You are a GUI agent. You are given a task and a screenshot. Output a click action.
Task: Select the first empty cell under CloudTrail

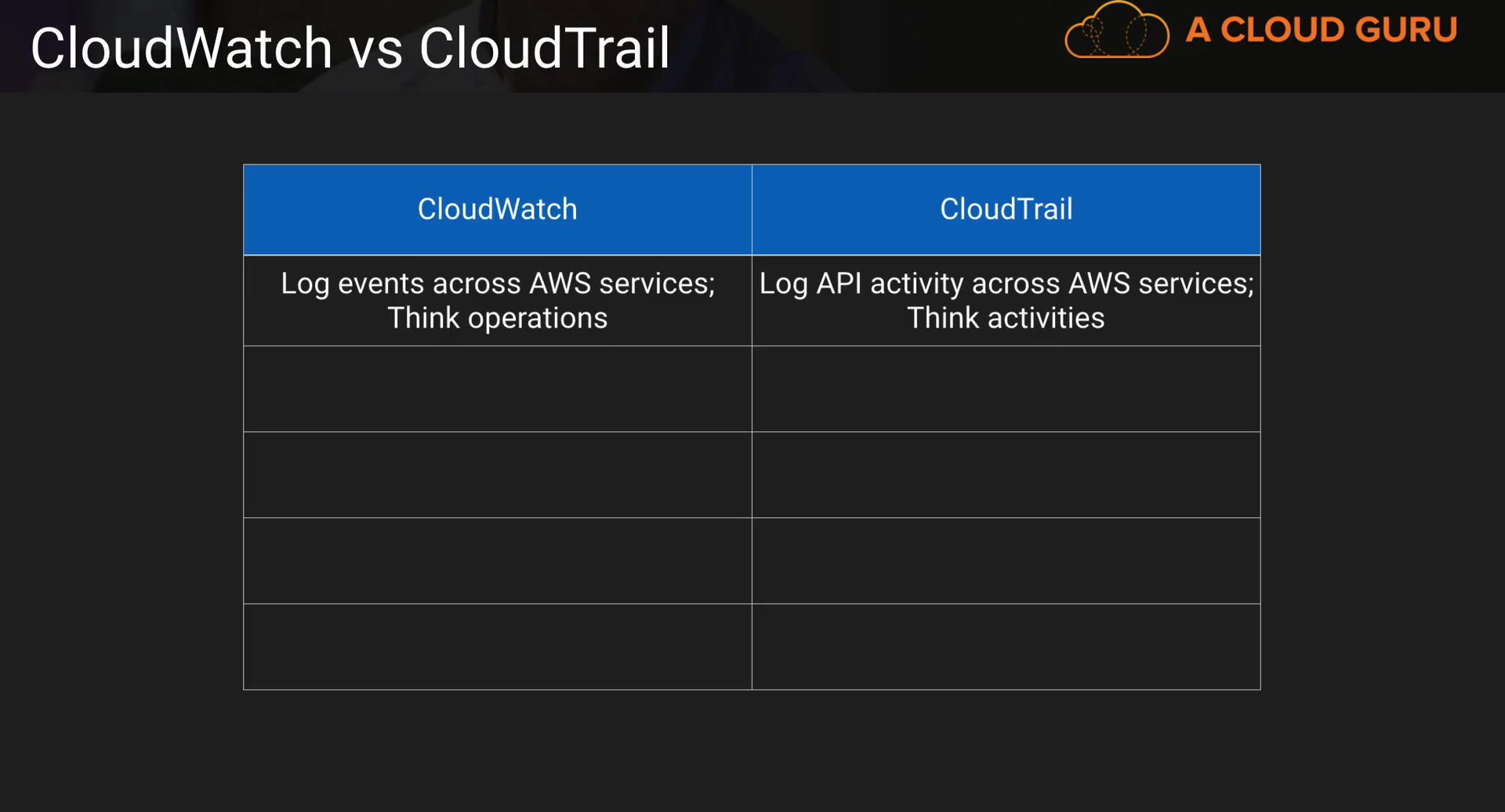click(x=1006, y=389)
